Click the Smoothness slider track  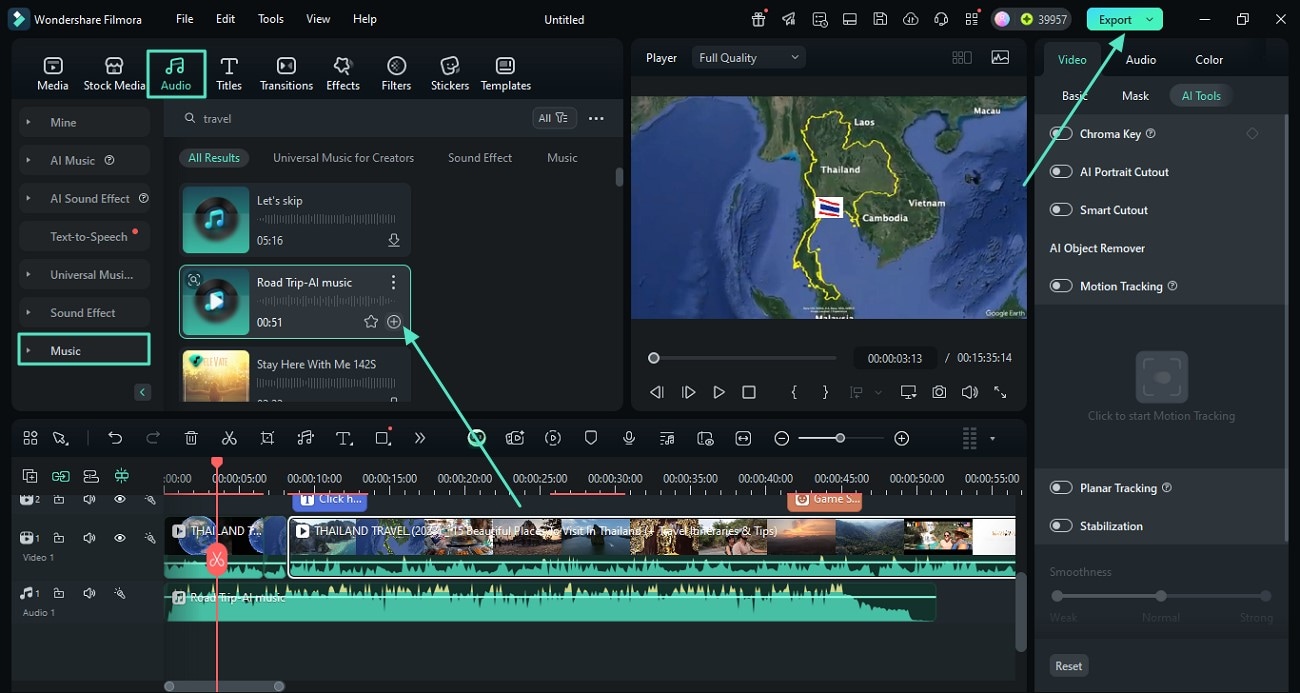[x=1161, y=596]
